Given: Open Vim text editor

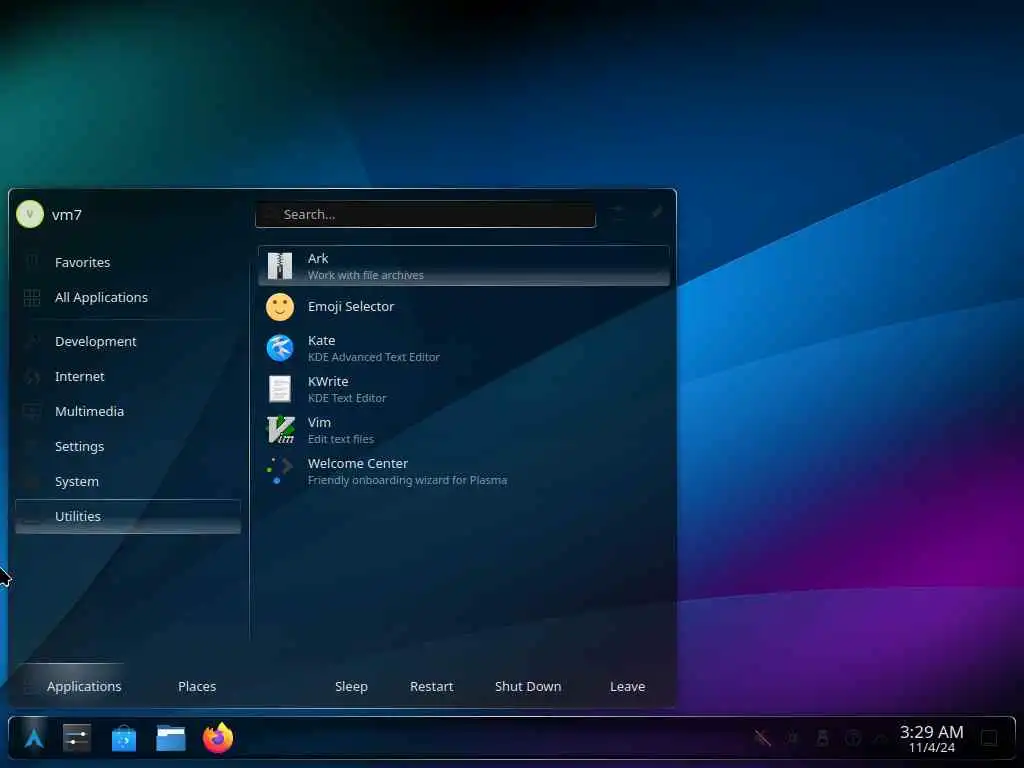Looking at the screenshot, I should pos(464,430).
